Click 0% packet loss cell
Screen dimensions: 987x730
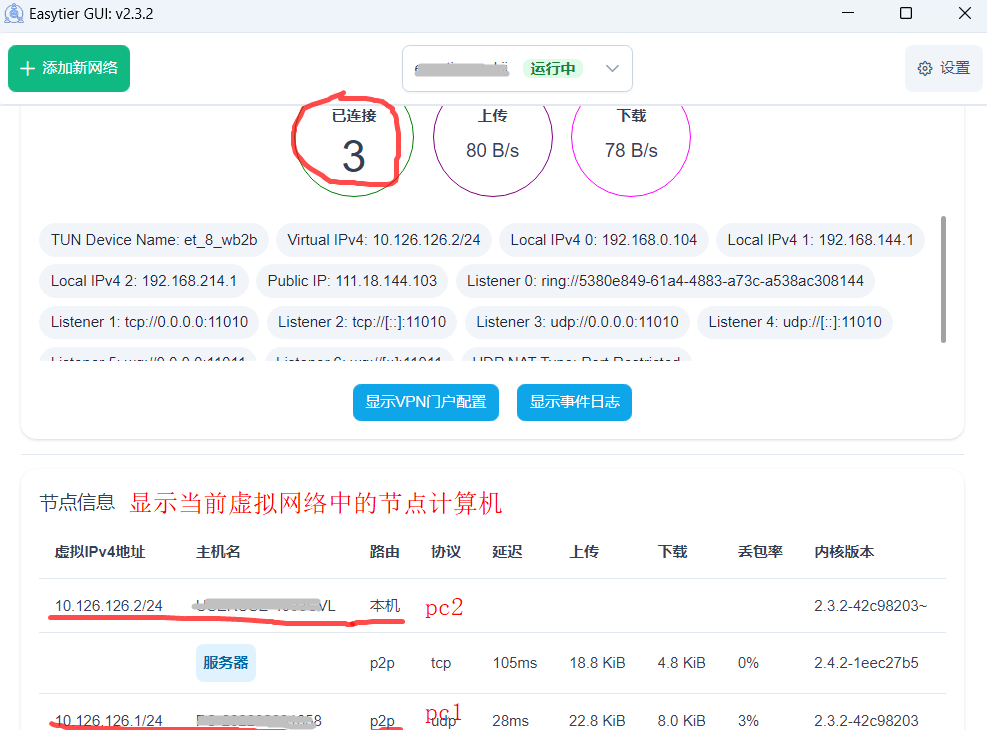(748, 663)
